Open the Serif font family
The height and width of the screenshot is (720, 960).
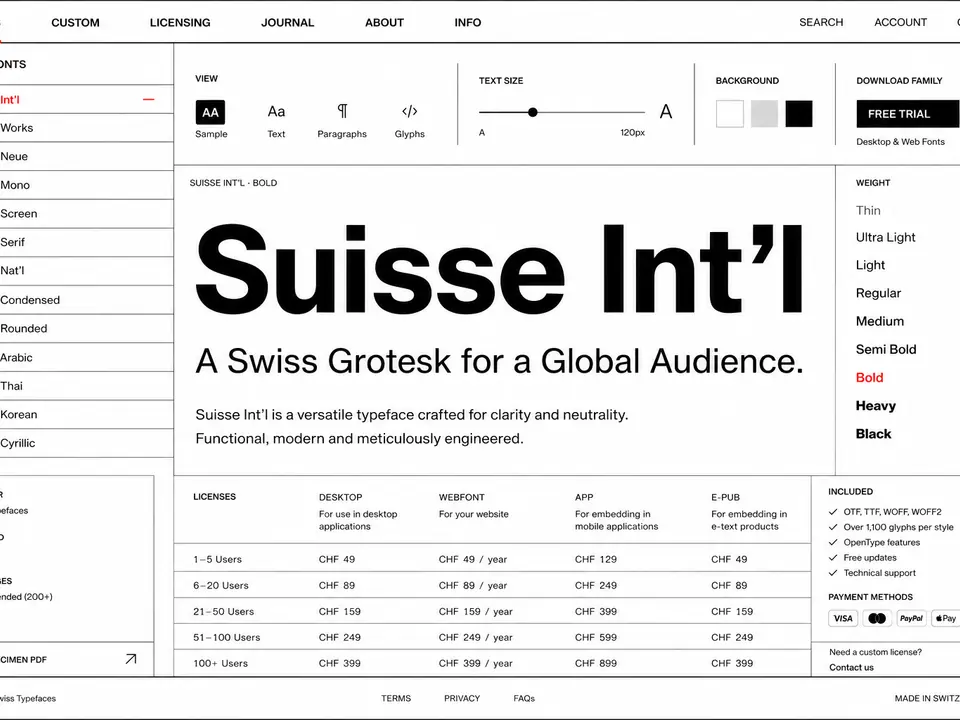coord(84,242)
